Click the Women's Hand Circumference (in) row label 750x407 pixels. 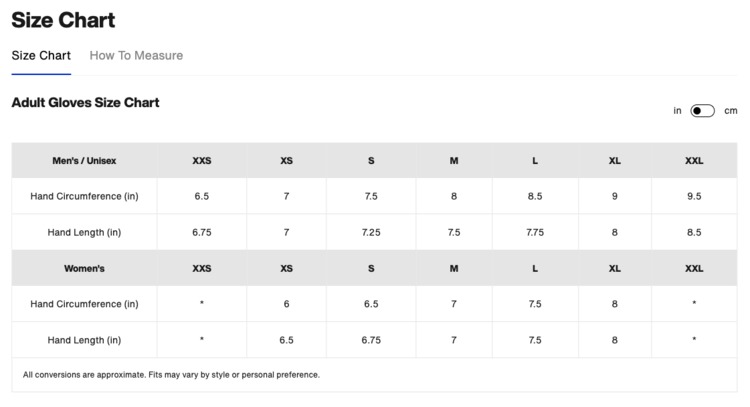84,305
